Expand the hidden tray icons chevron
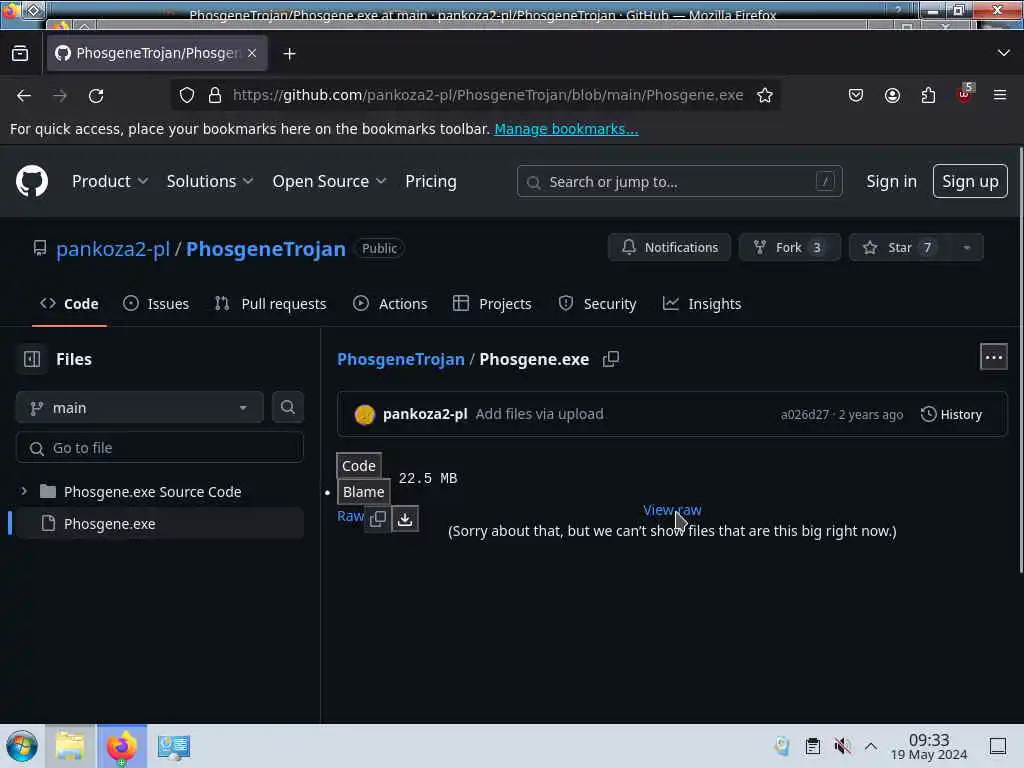This screenshot has width=1024, height=768. pos(871,746)
